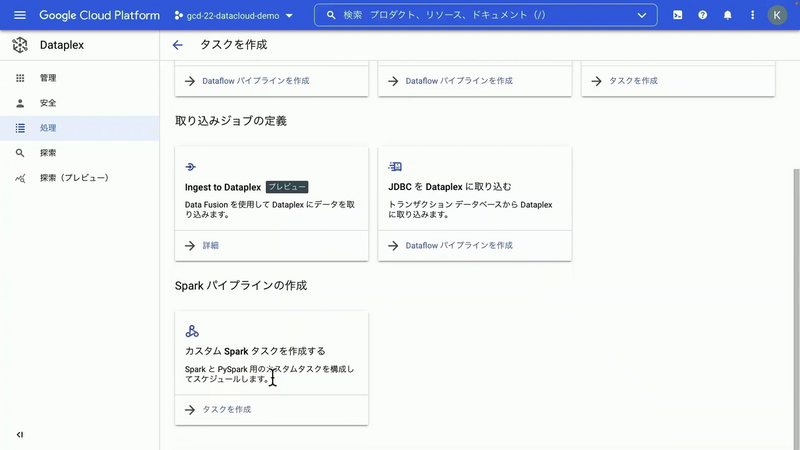This screenshot has height=450, width=800.
Task: Click the カスタム Spark タスクを作成する title
Action: pos(255,351)
